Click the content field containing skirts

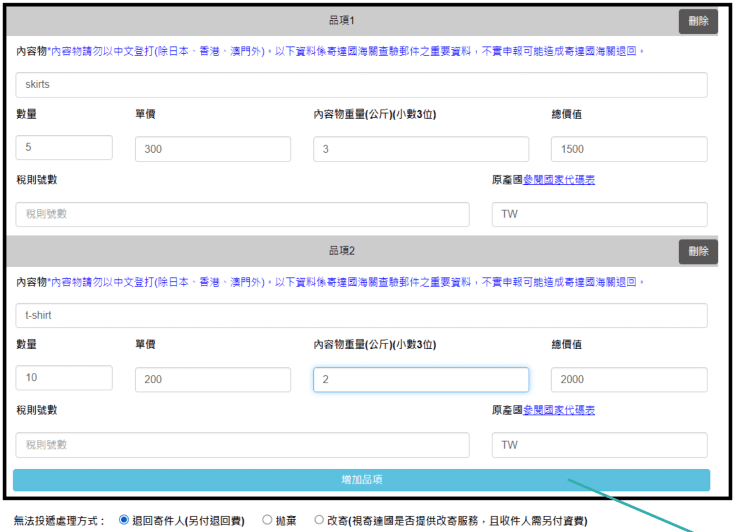361,85
